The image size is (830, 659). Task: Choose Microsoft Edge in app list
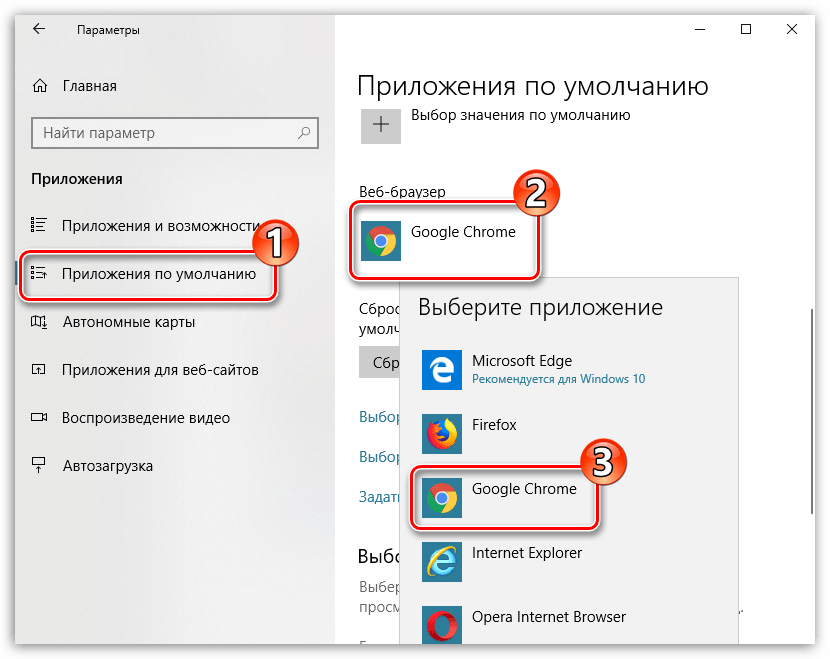569,369
